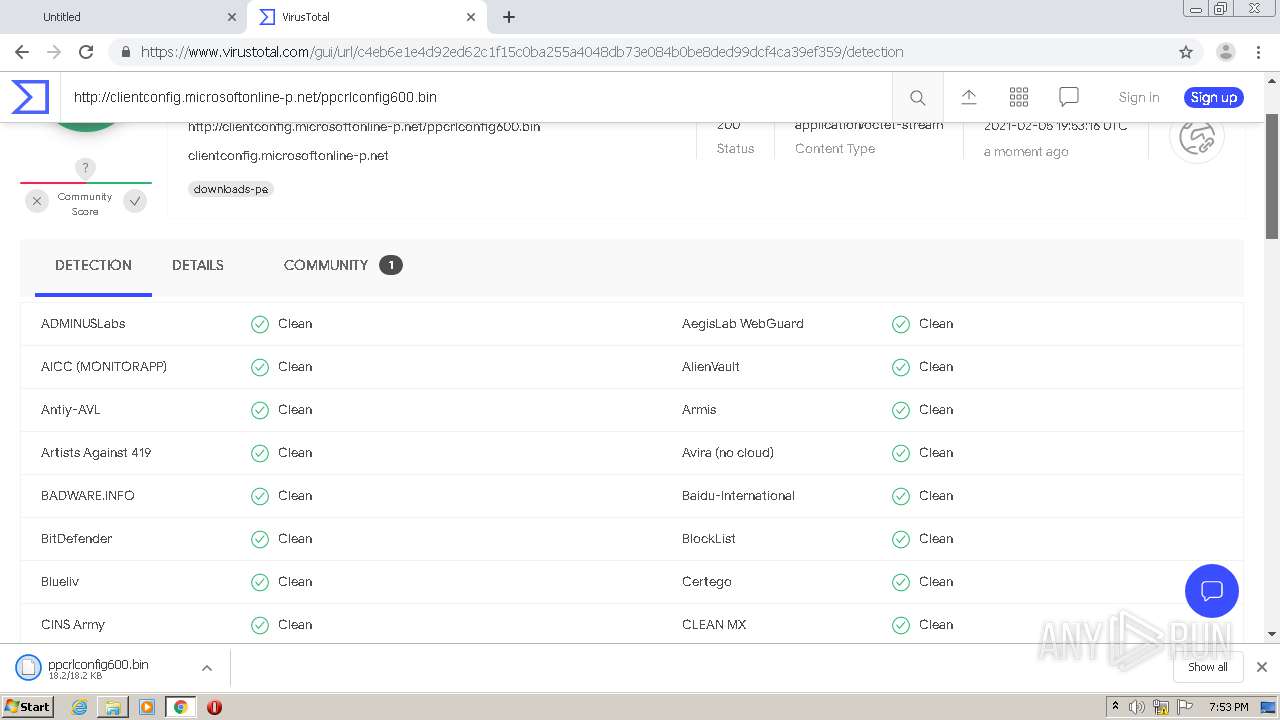Click the community score upvote checkmark
The height and width of the screenshot is (720, 1280).
(x=135, y=201)
